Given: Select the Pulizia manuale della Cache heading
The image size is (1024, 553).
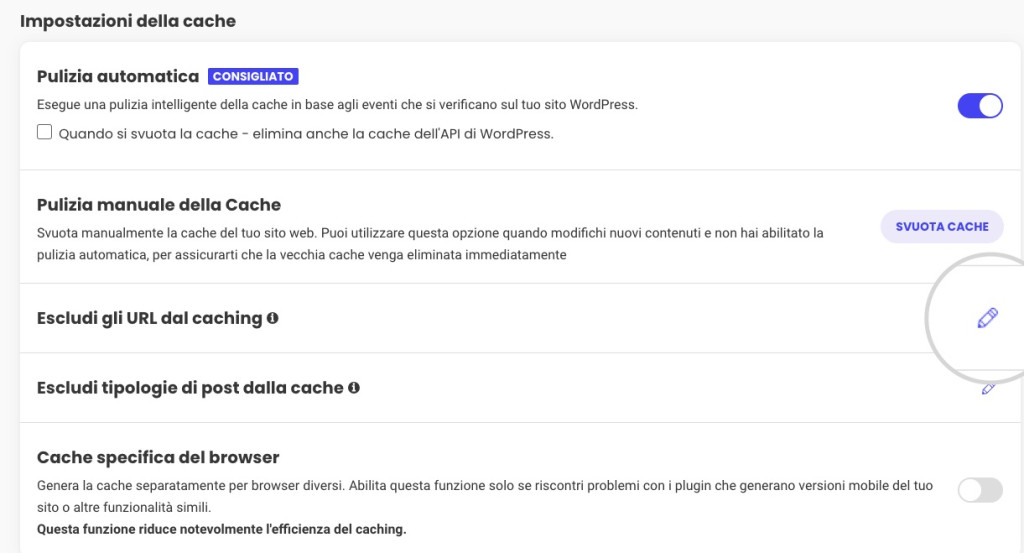Looking at the screenshot, I should point(159,205).
